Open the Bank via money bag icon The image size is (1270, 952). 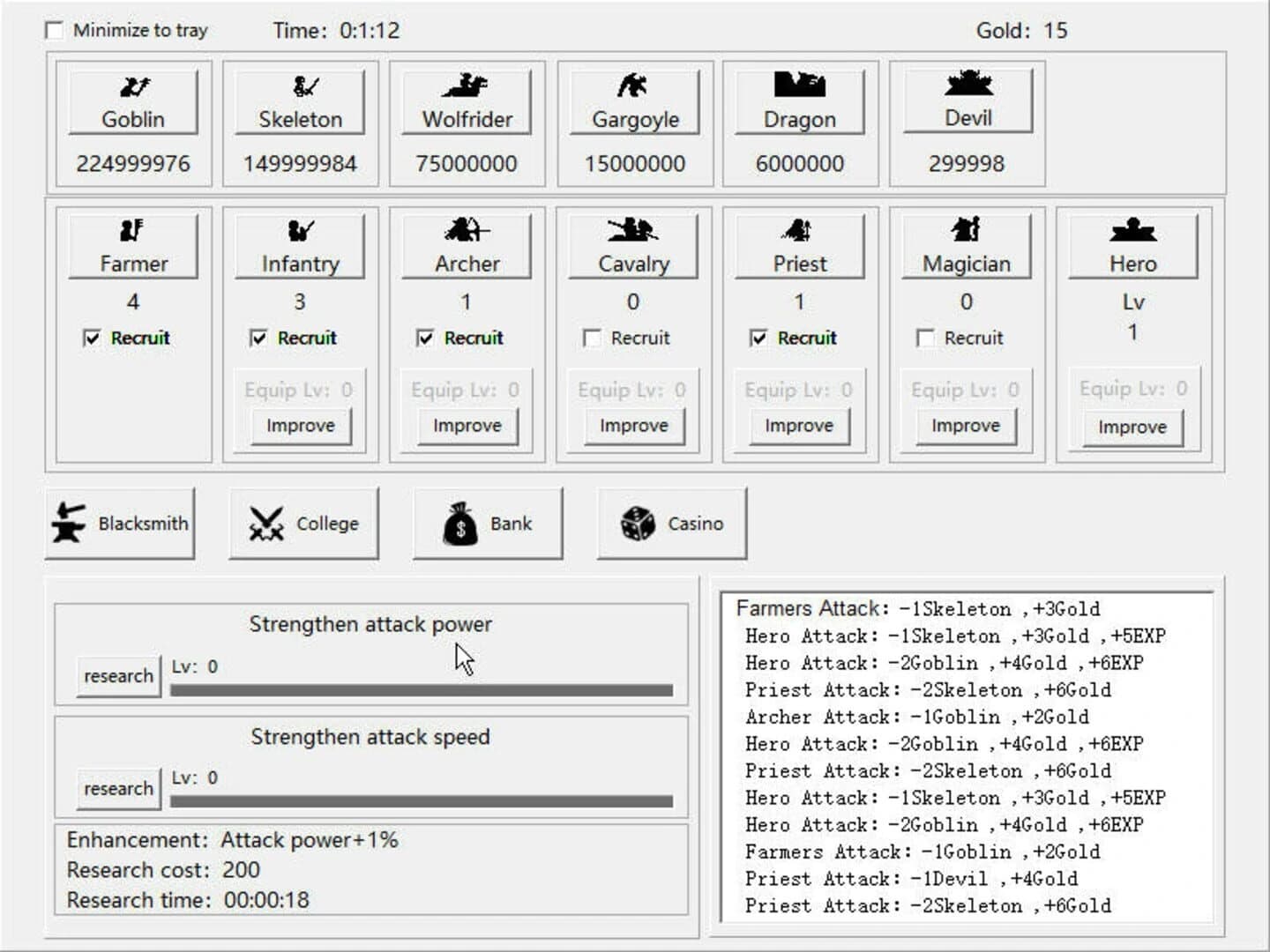(x=458, y=522)
